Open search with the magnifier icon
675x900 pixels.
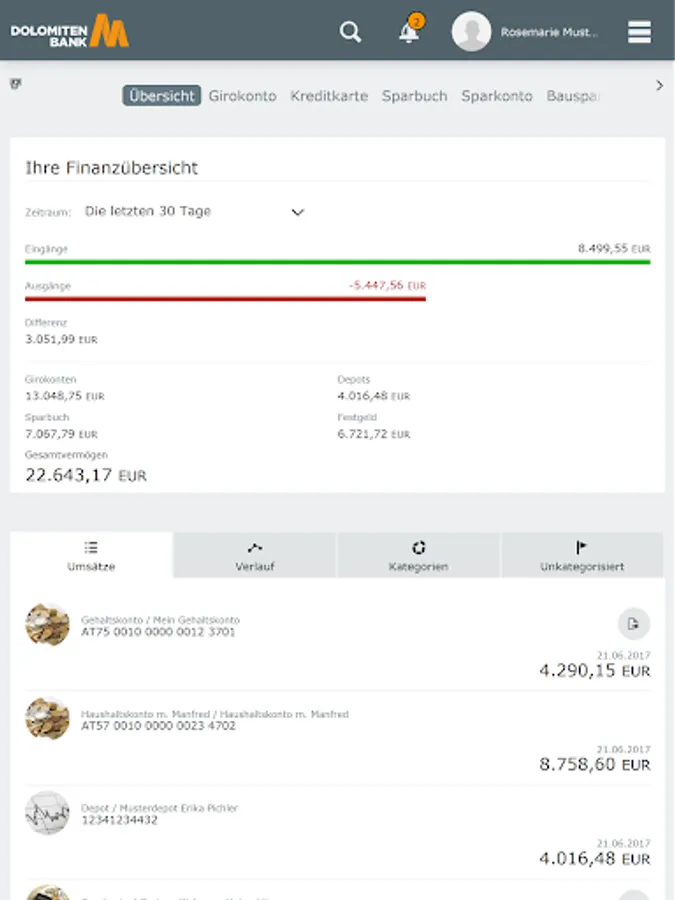point(350,32)
